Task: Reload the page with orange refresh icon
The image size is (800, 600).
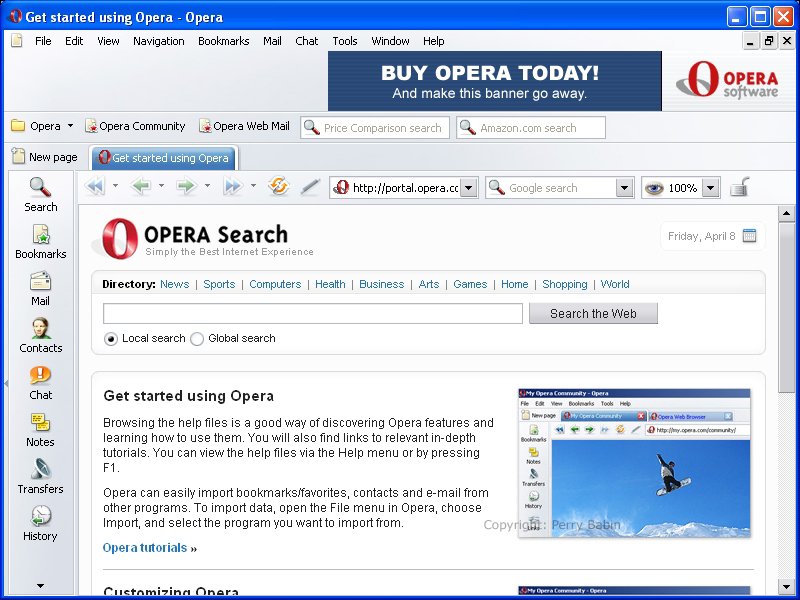Action: pos(279,186)
